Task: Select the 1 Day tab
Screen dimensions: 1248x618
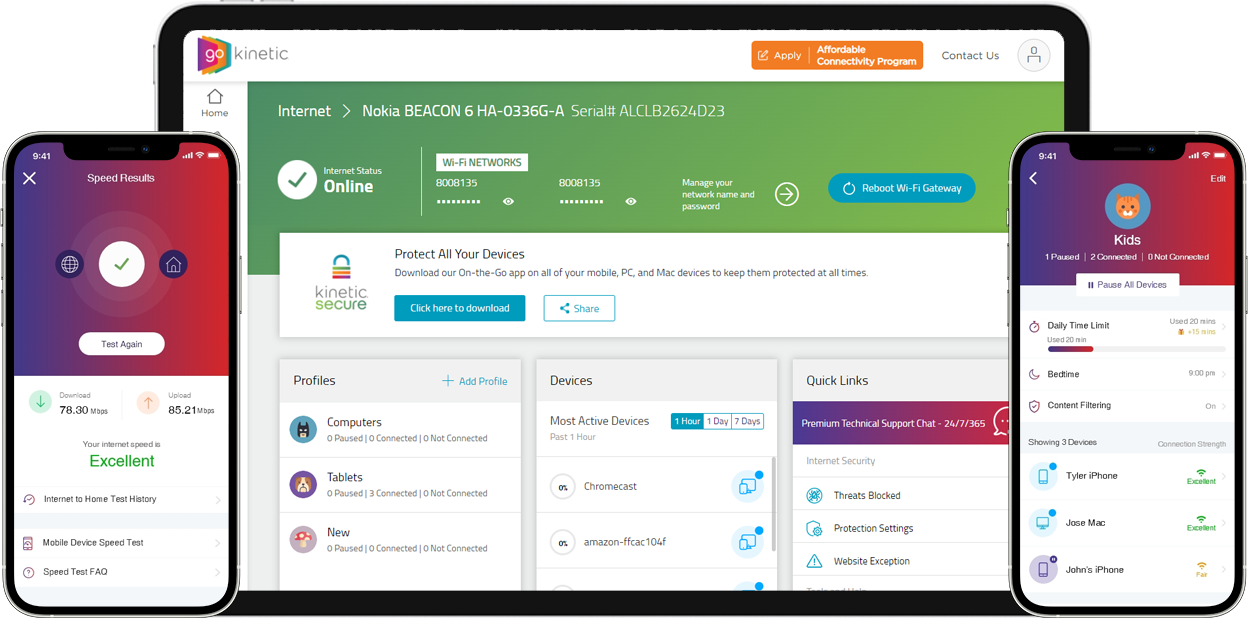Action: (717, 421)
